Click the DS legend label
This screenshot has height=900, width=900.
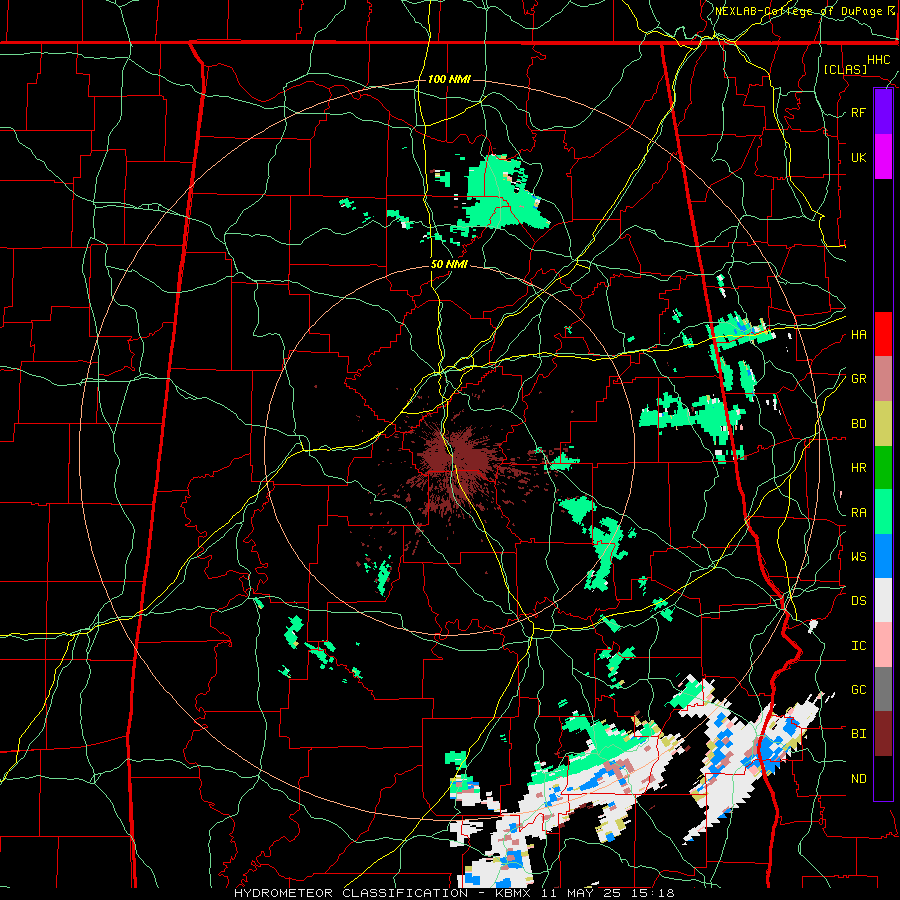pos(859,601)
